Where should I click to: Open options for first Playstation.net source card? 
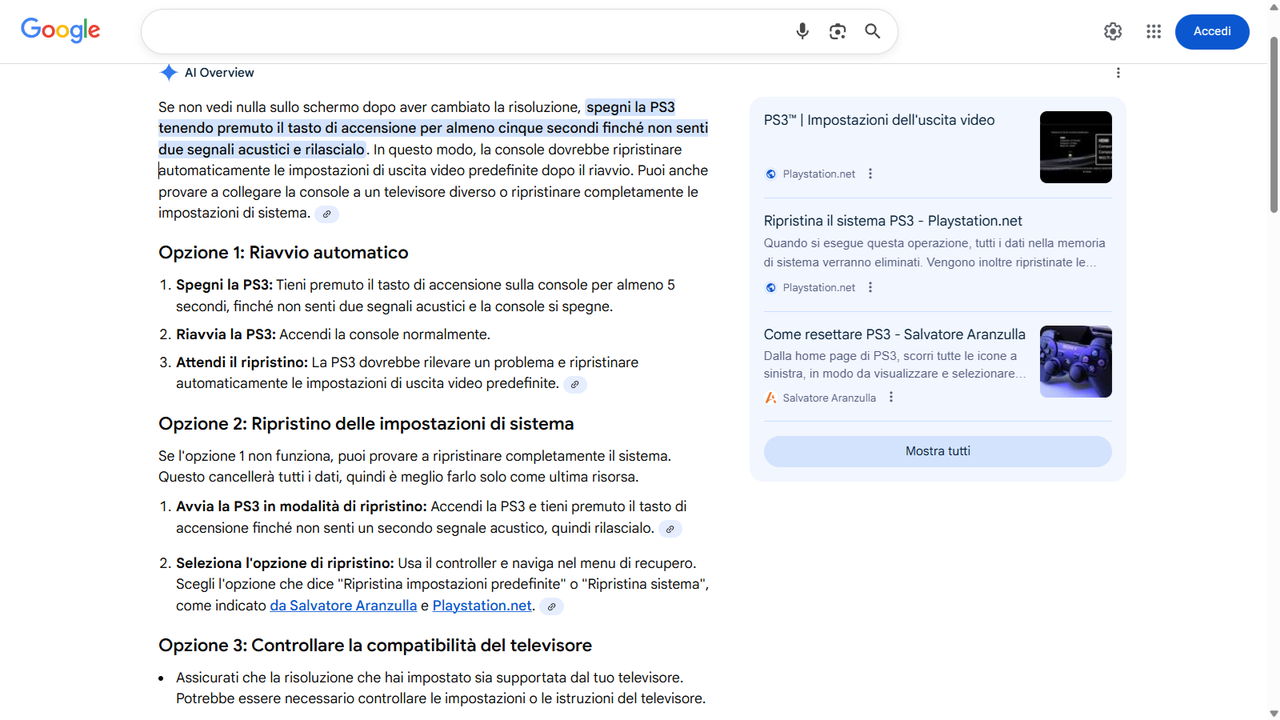point(870,173)
